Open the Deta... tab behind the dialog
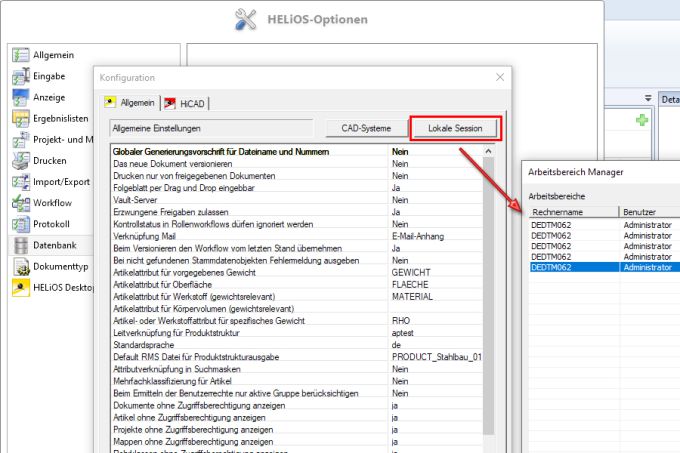 pyautogui.click(x=669, y=100)
